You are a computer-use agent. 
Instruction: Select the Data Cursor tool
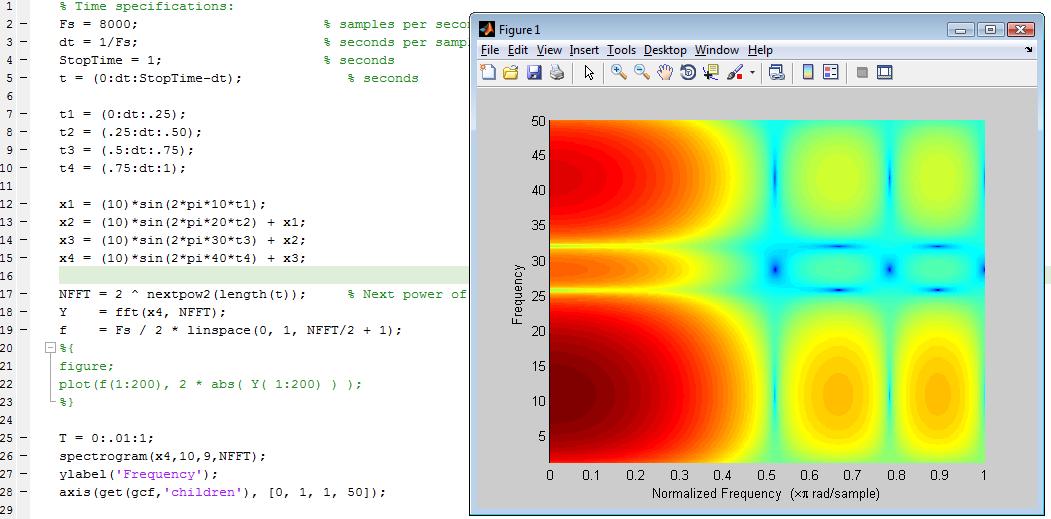(x=710, y=72)
